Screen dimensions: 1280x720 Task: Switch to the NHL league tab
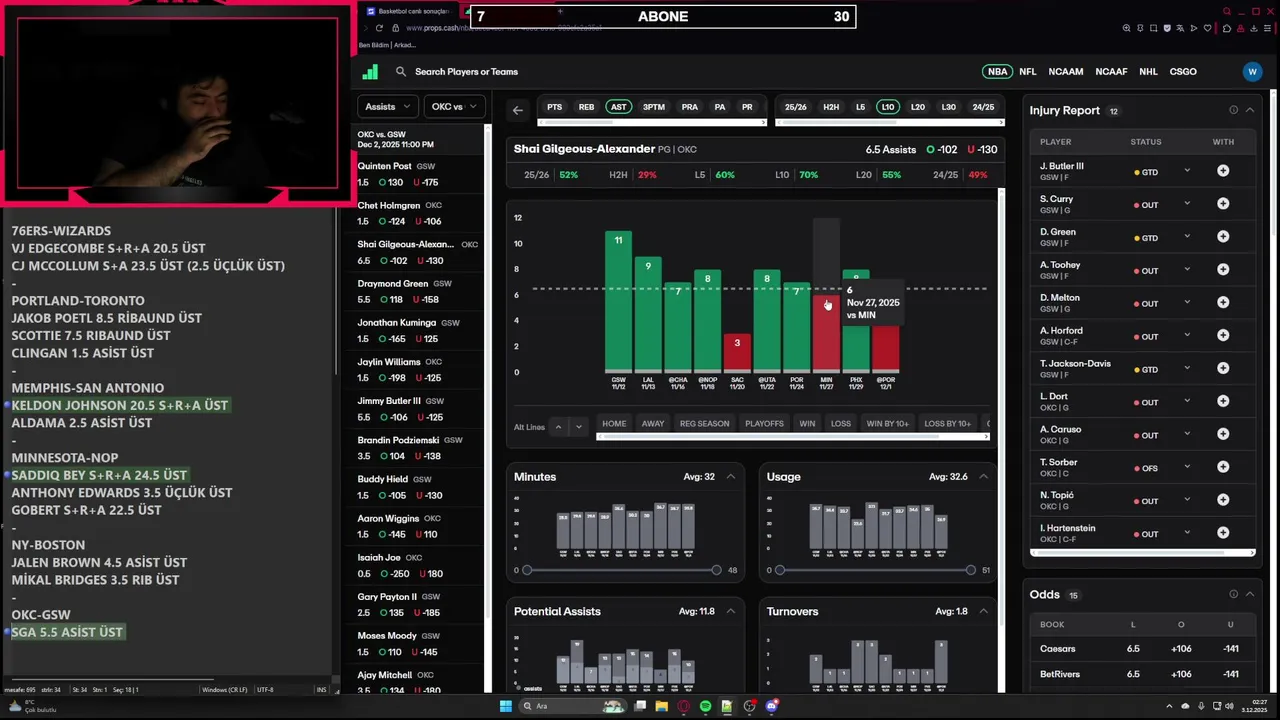coord(1148,72)
